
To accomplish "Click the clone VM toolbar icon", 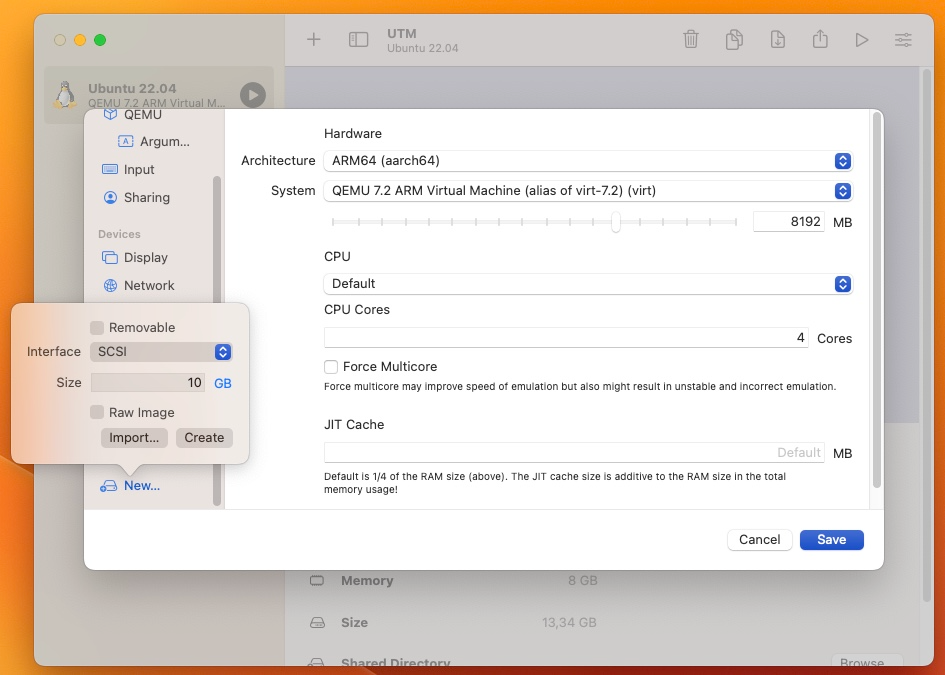I will [734, 40].
